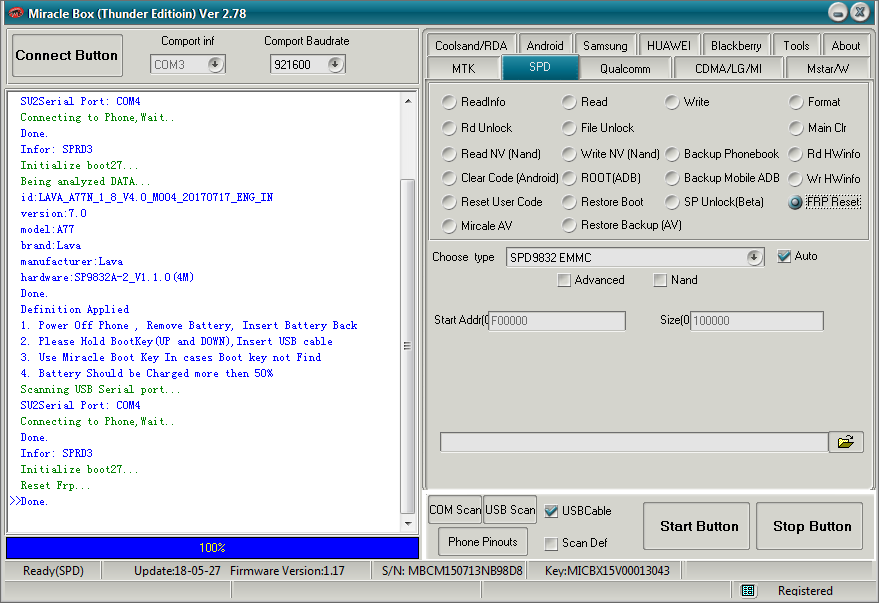Switch to the CDMA/LG/MI tab
The image size is (879, 603).
point(728,68)
